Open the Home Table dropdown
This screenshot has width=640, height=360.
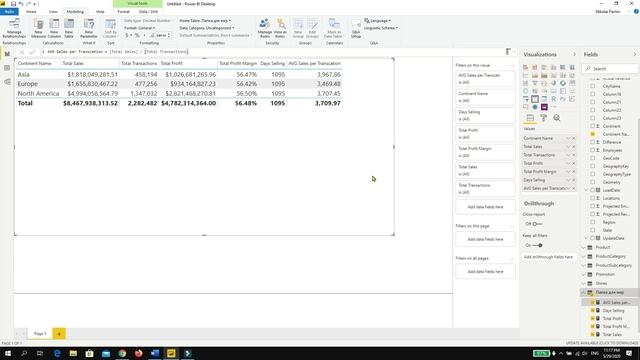coord(205,20)
